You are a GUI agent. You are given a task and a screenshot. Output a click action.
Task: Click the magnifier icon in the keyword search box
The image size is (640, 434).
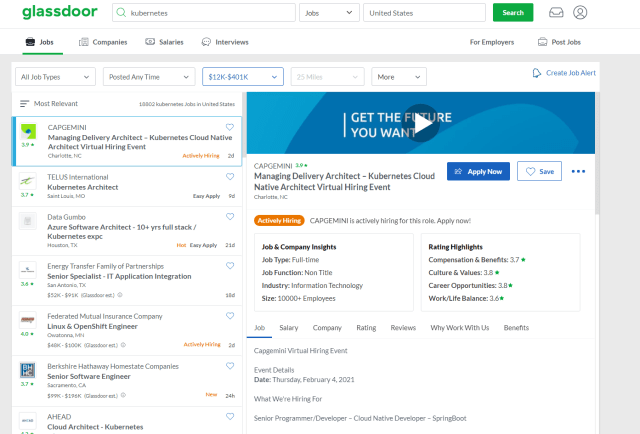click(x=121, y=13)
